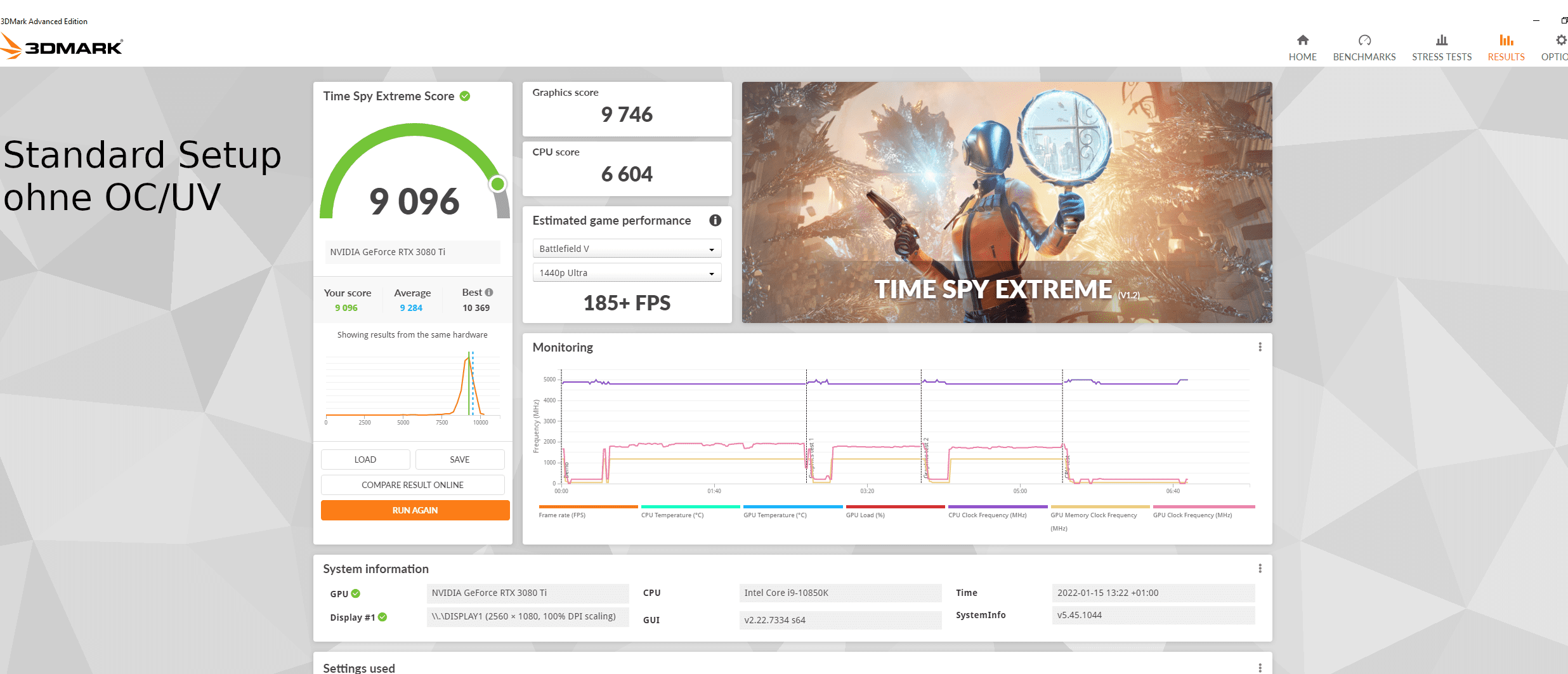
Task: Click the Time Spy Extreme banner image
Action: [1007, 202]
